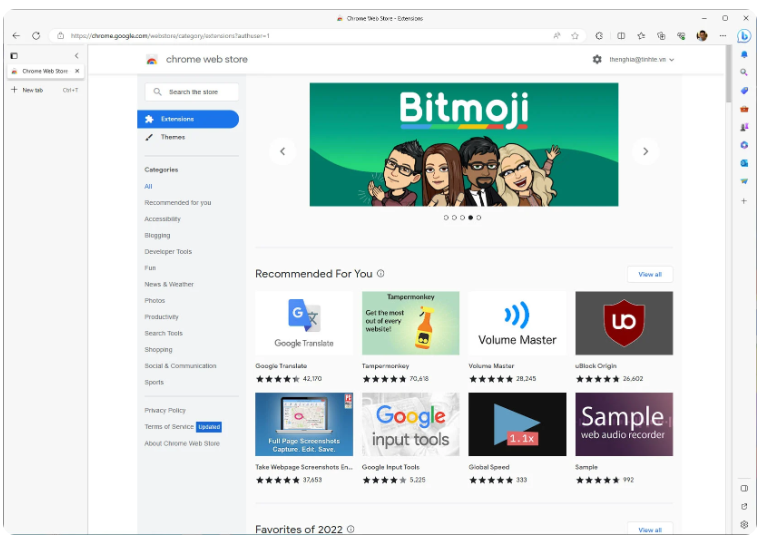
Task: Open the split screen icon in toolbar
Action: point(621,35)
